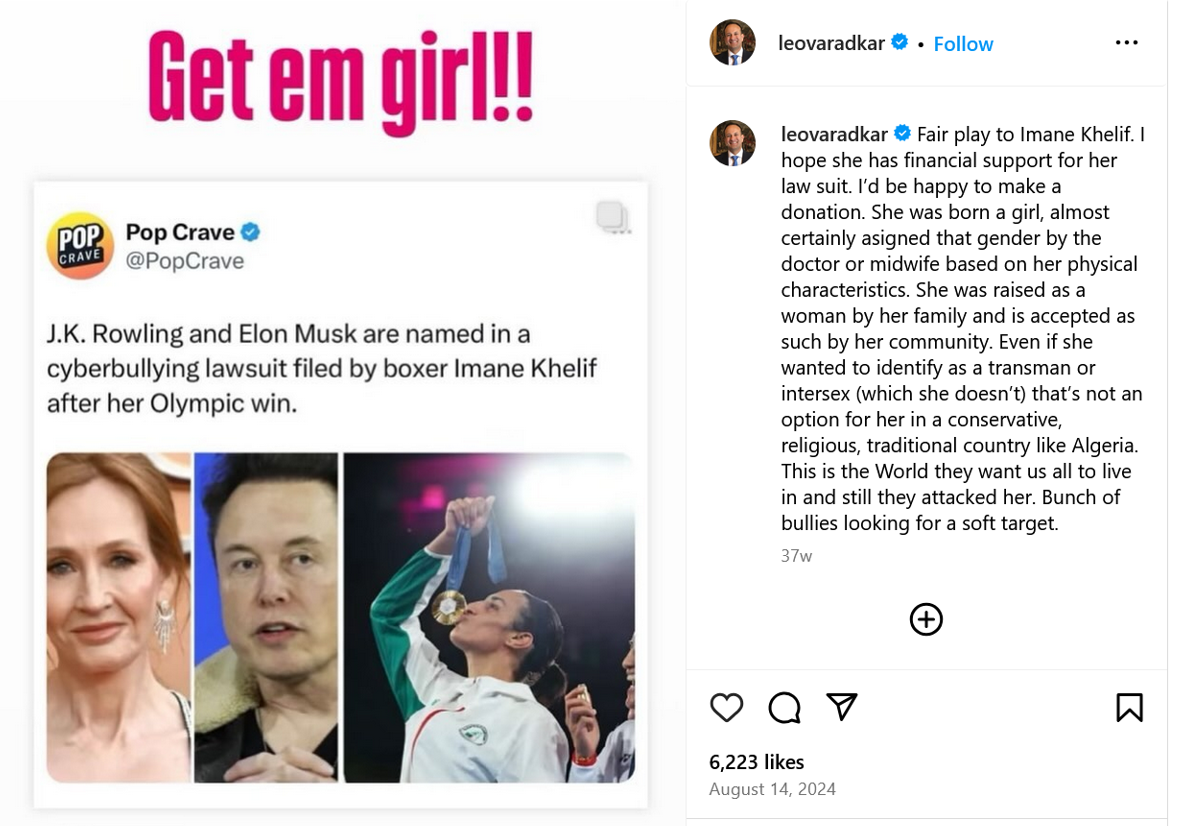Save the post with the bookmark icon
This screenshot has width=1197, height=826.
(1129, 708)
